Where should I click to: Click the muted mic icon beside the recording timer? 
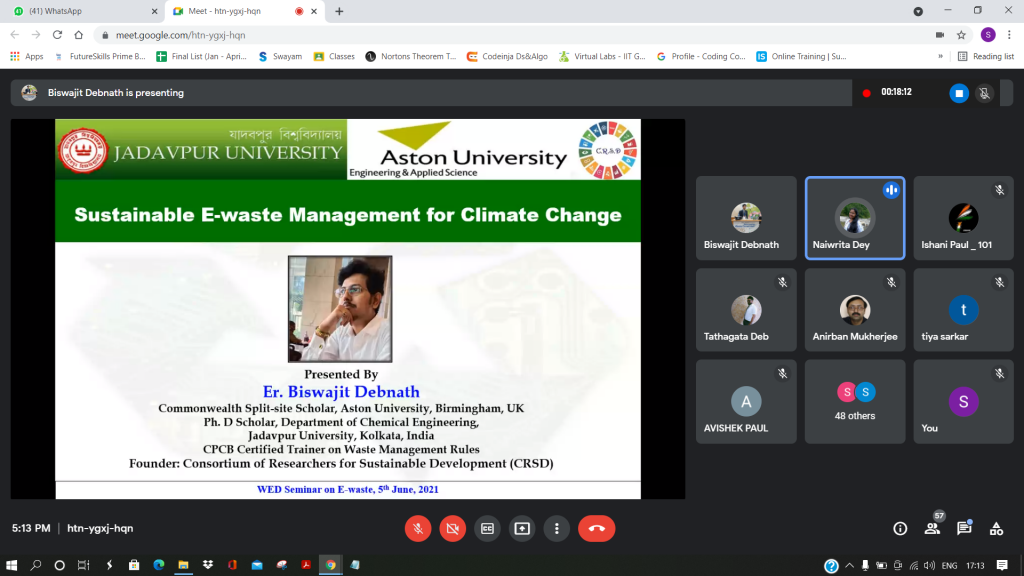click(985, 93)
